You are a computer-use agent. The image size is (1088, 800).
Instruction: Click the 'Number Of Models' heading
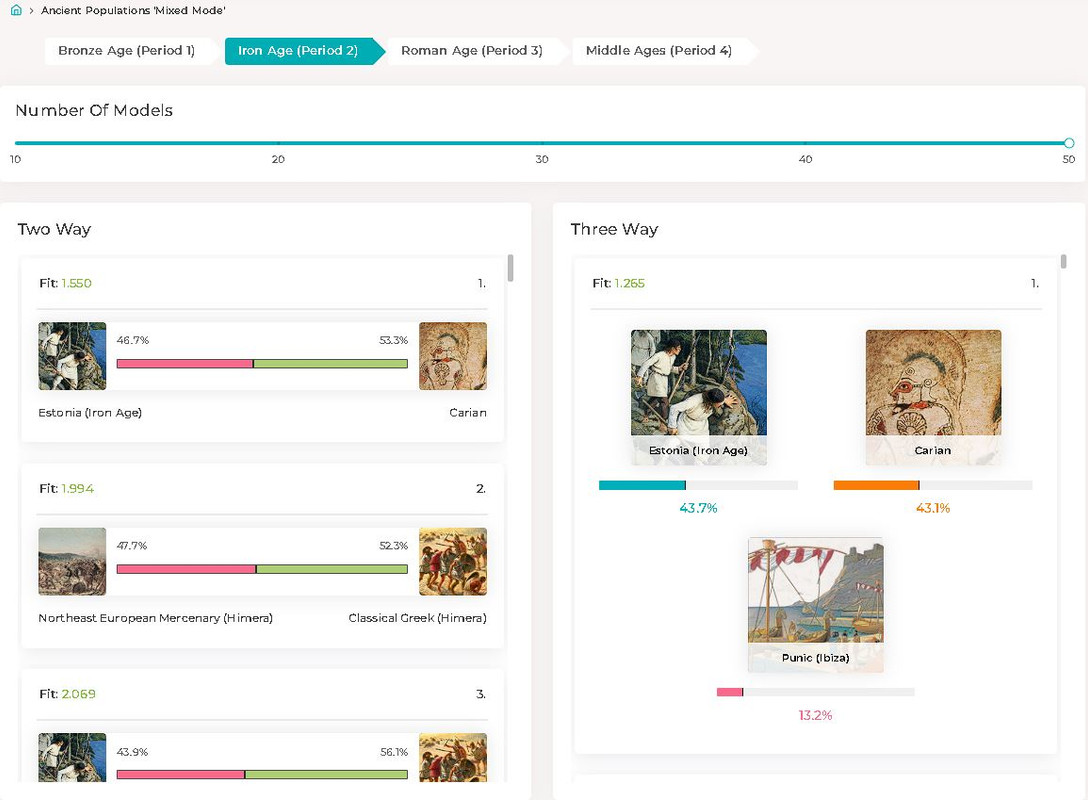94,110
